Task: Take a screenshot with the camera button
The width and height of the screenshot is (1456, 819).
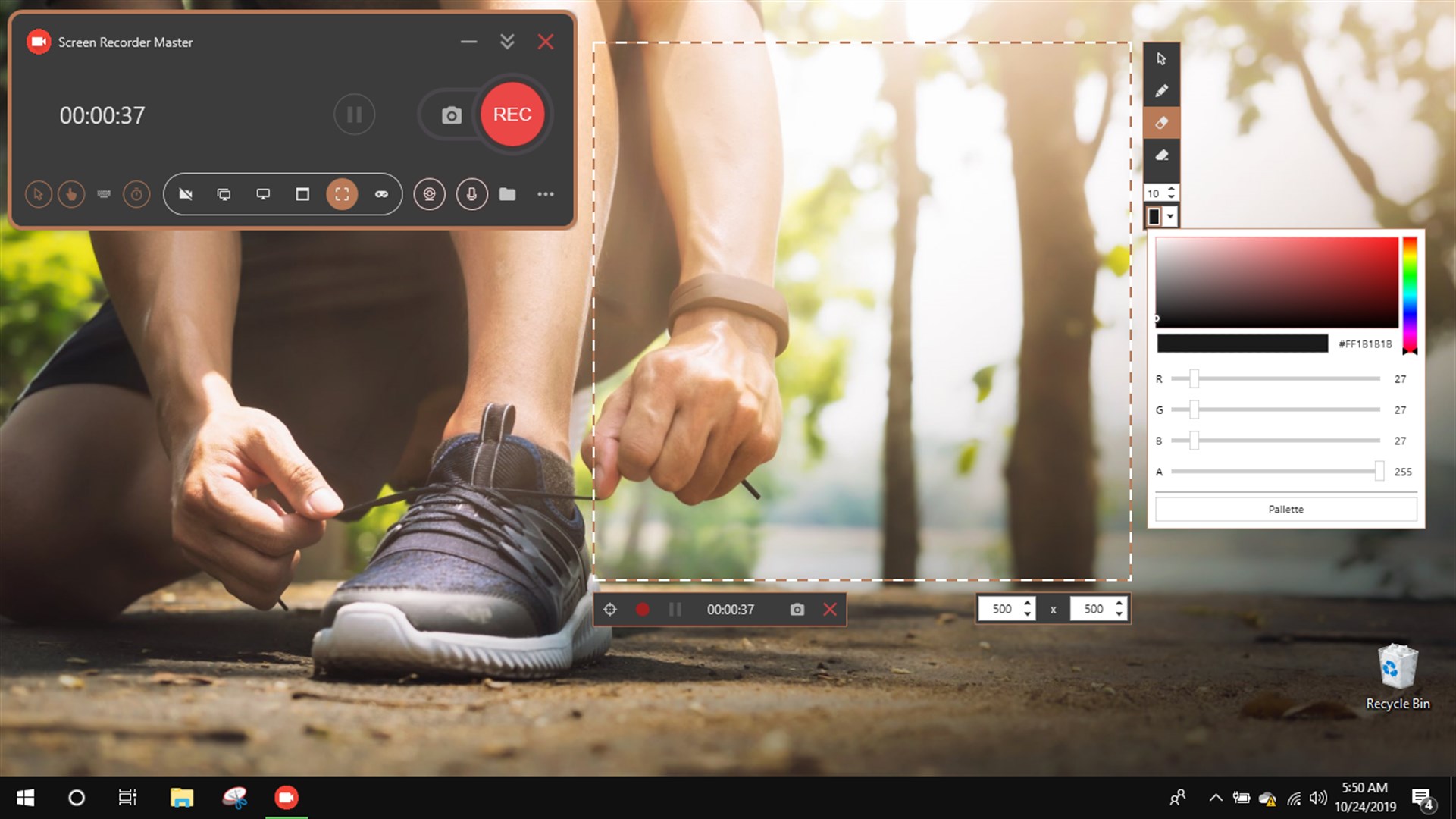Action: (x=452, y=115)
